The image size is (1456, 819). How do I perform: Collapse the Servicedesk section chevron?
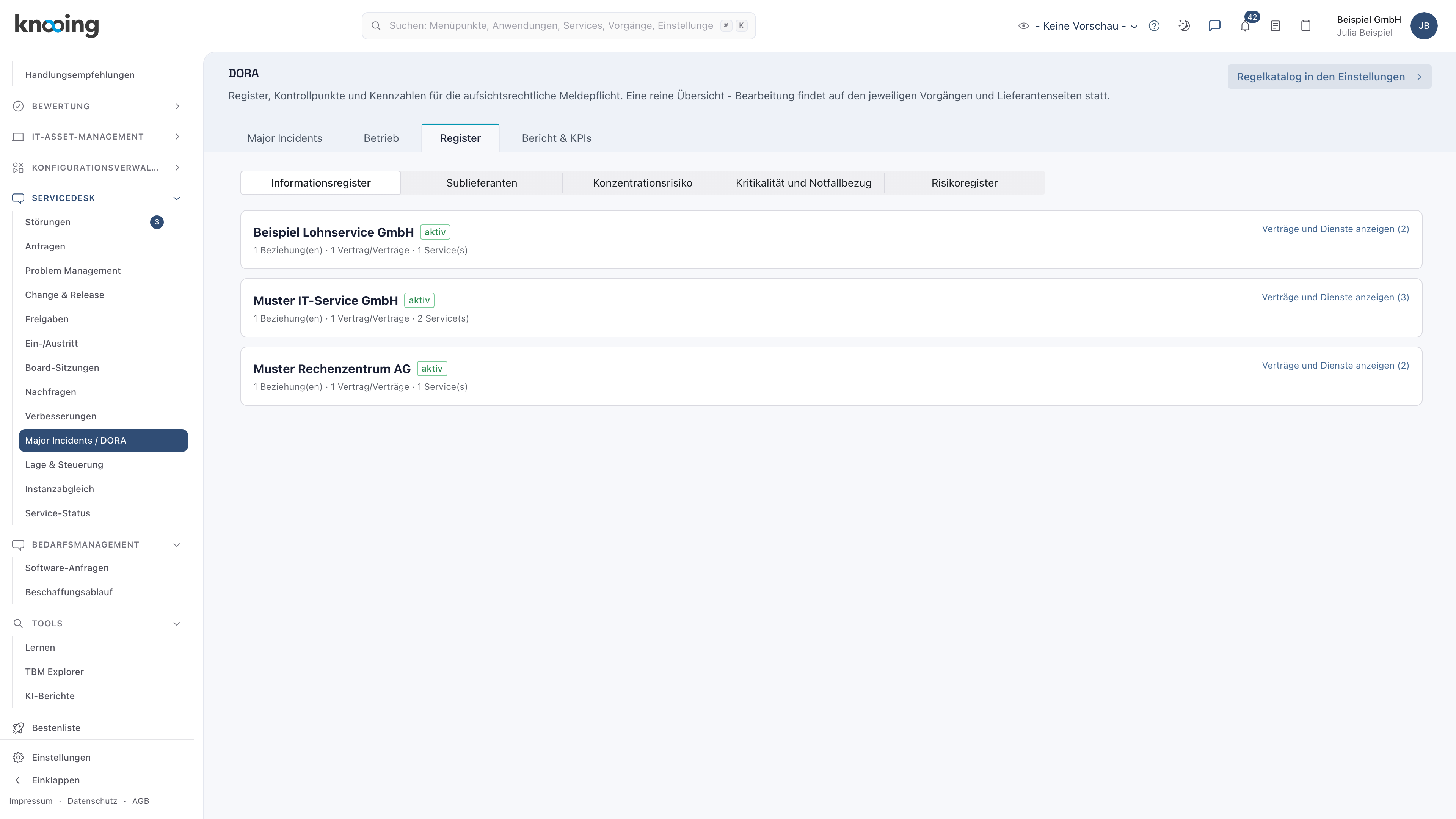177,198
